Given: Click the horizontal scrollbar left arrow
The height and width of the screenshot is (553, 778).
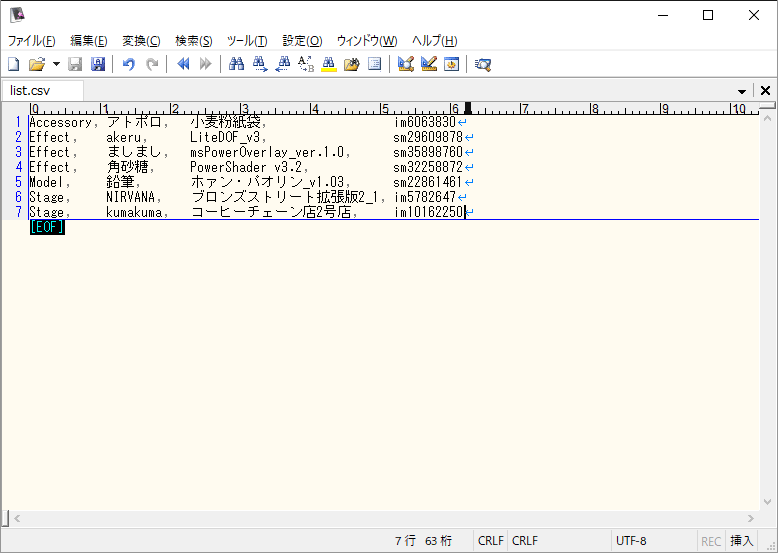Looking at the screenshot, I should tap(17, 518).
